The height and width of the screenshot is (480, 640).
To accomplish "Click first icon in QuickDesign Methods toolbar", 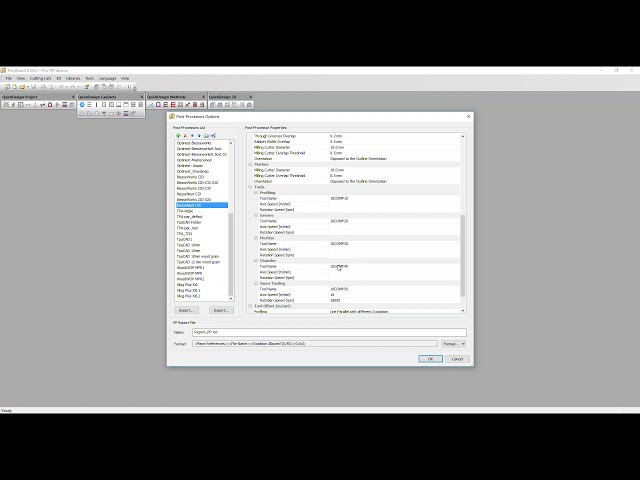I will click(x=151, y=105).
